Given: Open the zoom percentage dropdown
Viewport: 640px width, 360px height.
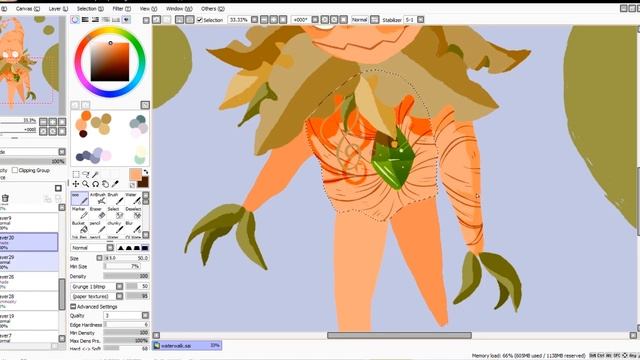Looking at the screenshot, I should point(254,20).
